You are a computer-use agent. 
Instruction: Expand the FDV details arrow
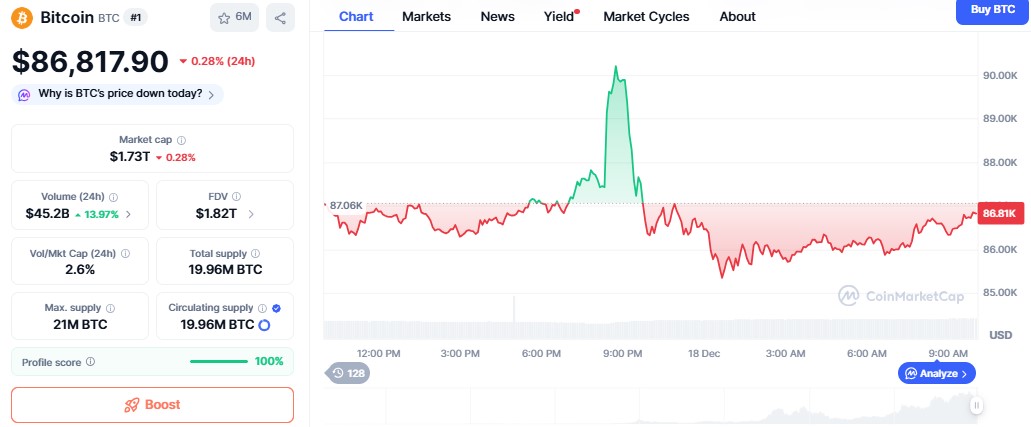pos(250,214)
